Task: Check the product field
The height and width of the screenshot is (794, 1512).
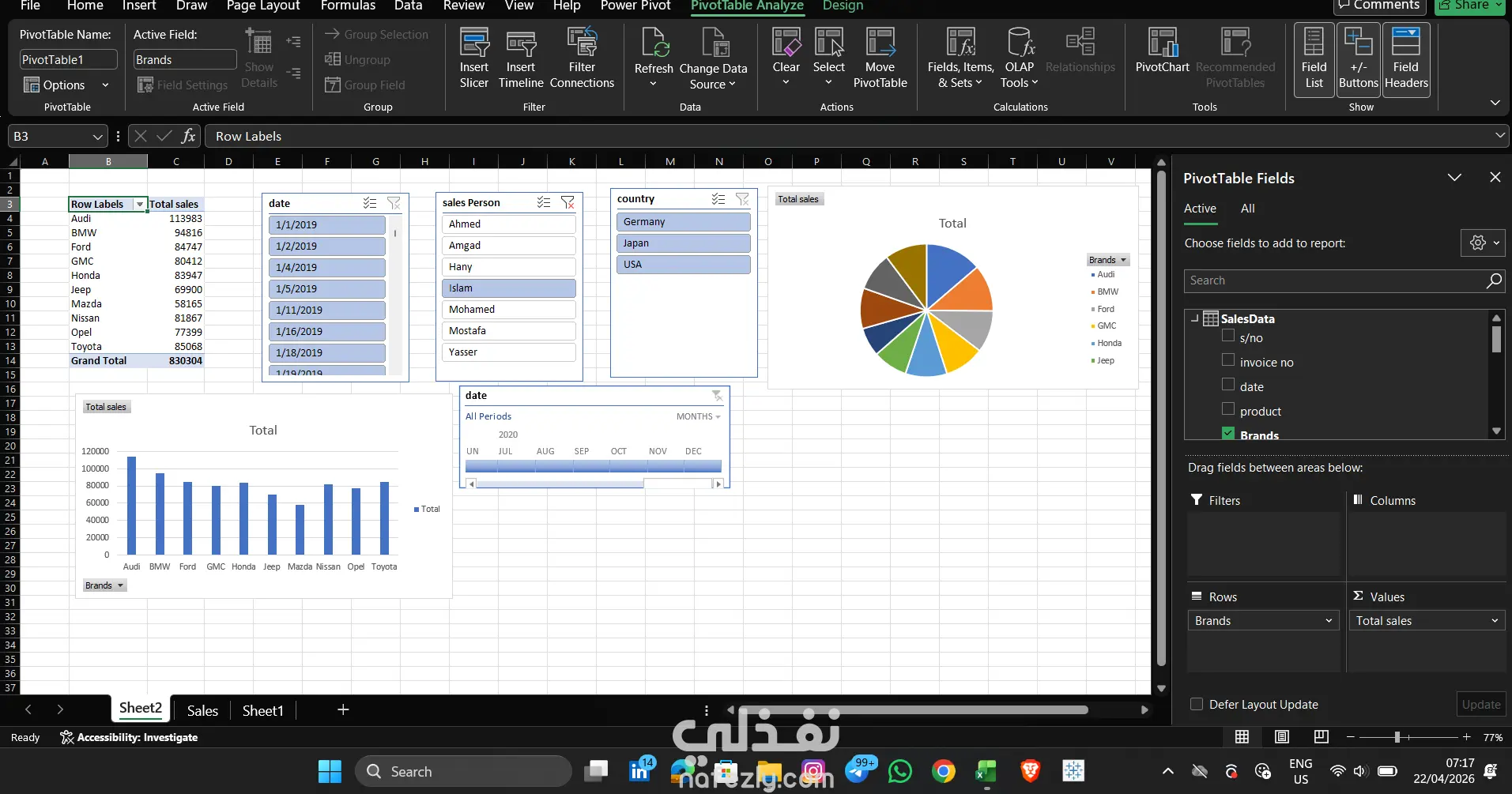Action: tap(1228, 409)
